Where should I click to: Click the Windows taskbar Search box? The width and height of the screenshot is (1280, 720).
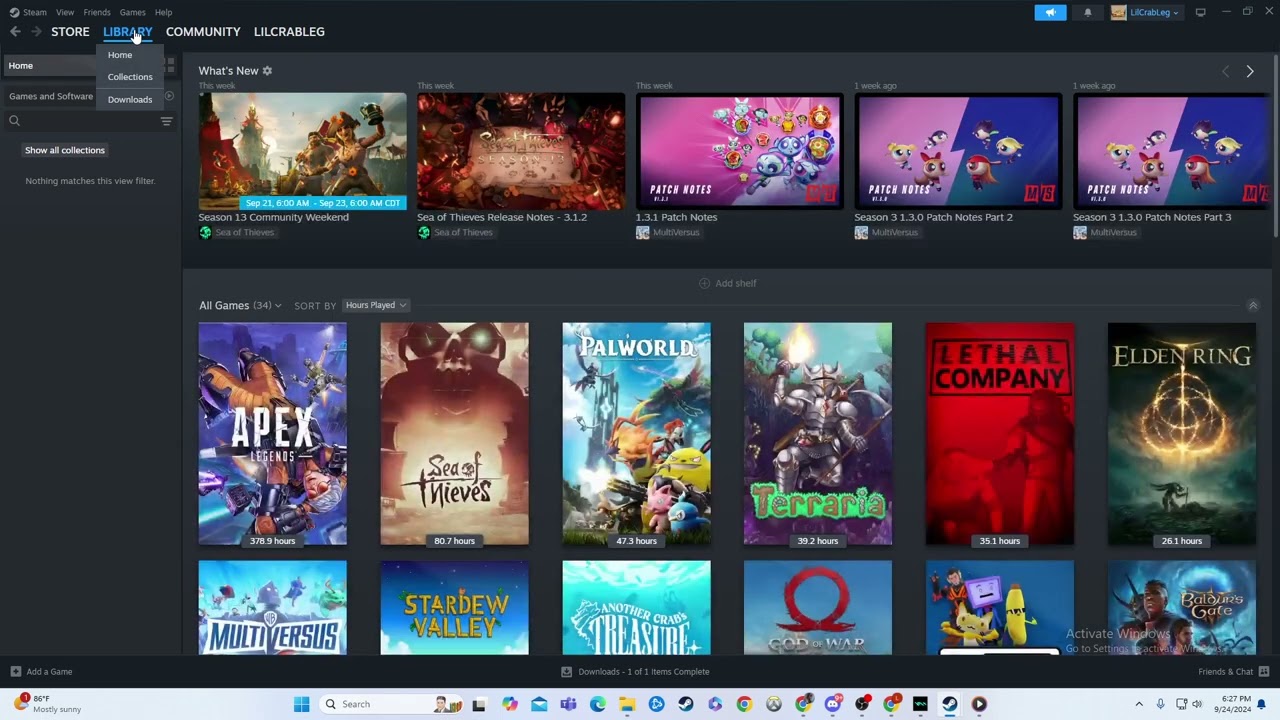[x=390, y=704]
